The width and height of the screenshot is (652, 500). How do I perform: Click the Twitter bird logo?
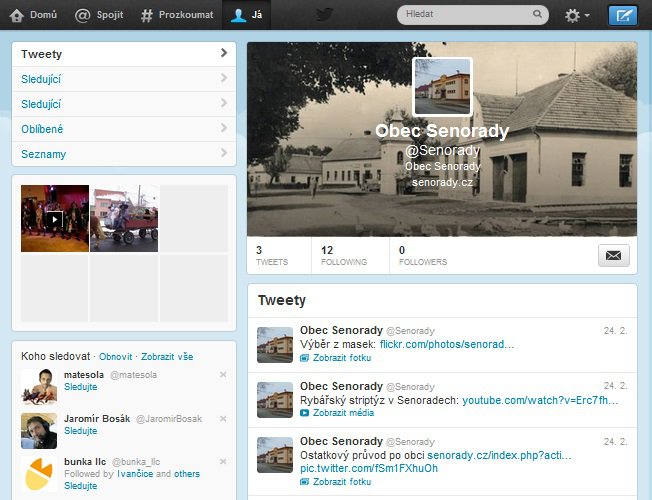tap(324, 15)
